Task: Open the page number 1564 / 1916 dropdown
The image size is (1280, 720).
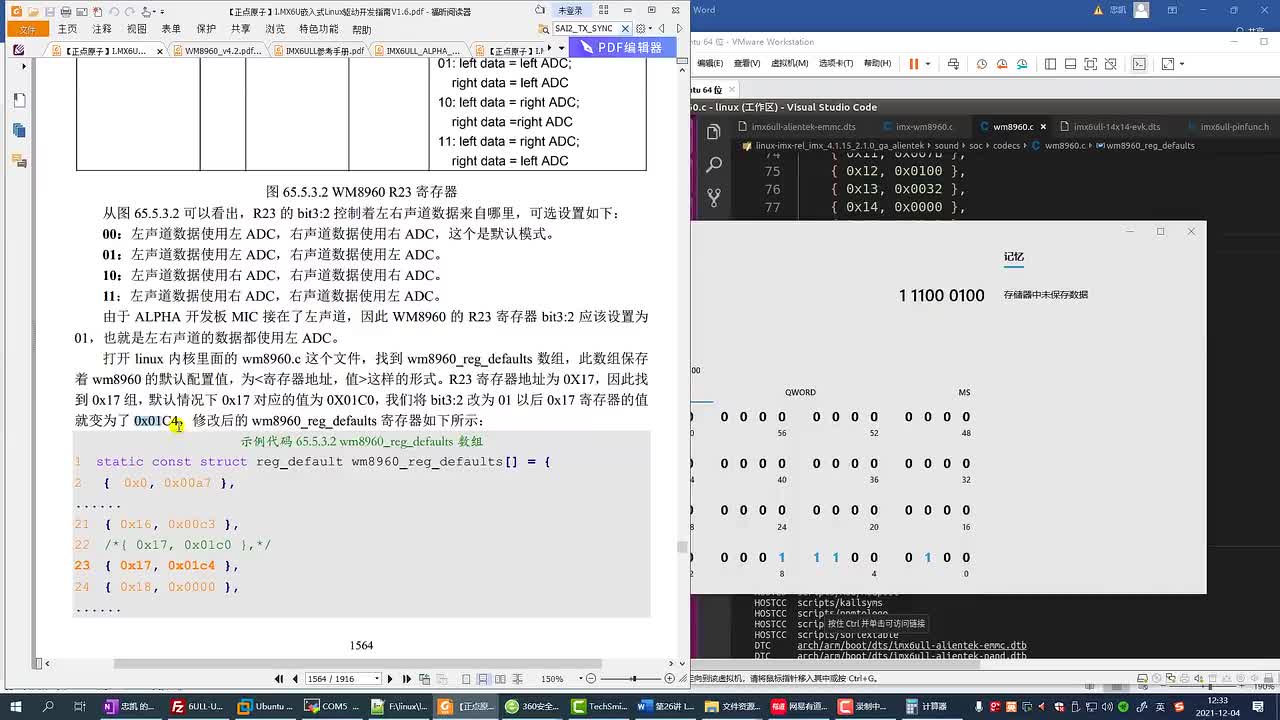Action: [376, 679]
